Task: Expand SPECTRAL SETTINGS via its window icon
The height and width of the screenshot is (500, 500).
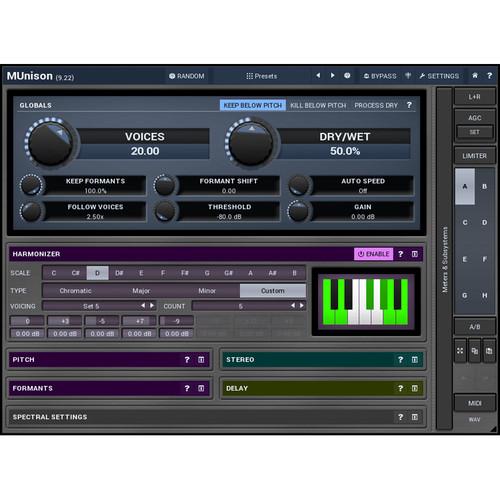Action: [x=415, y=417]
